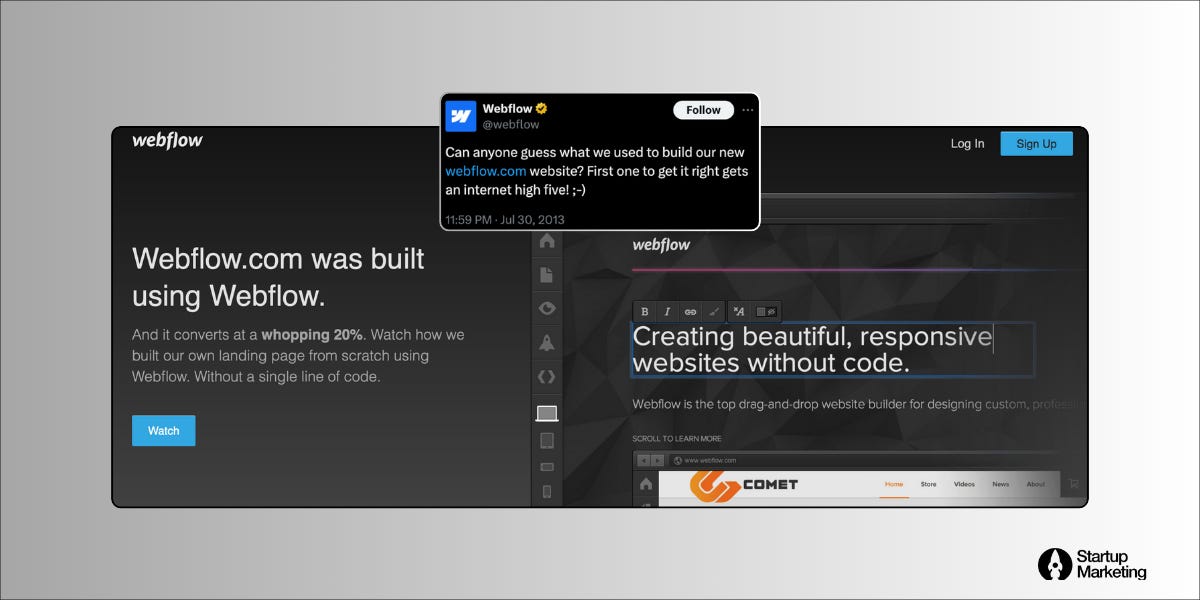Switch to the phone portrait view icon

(547, 492)
